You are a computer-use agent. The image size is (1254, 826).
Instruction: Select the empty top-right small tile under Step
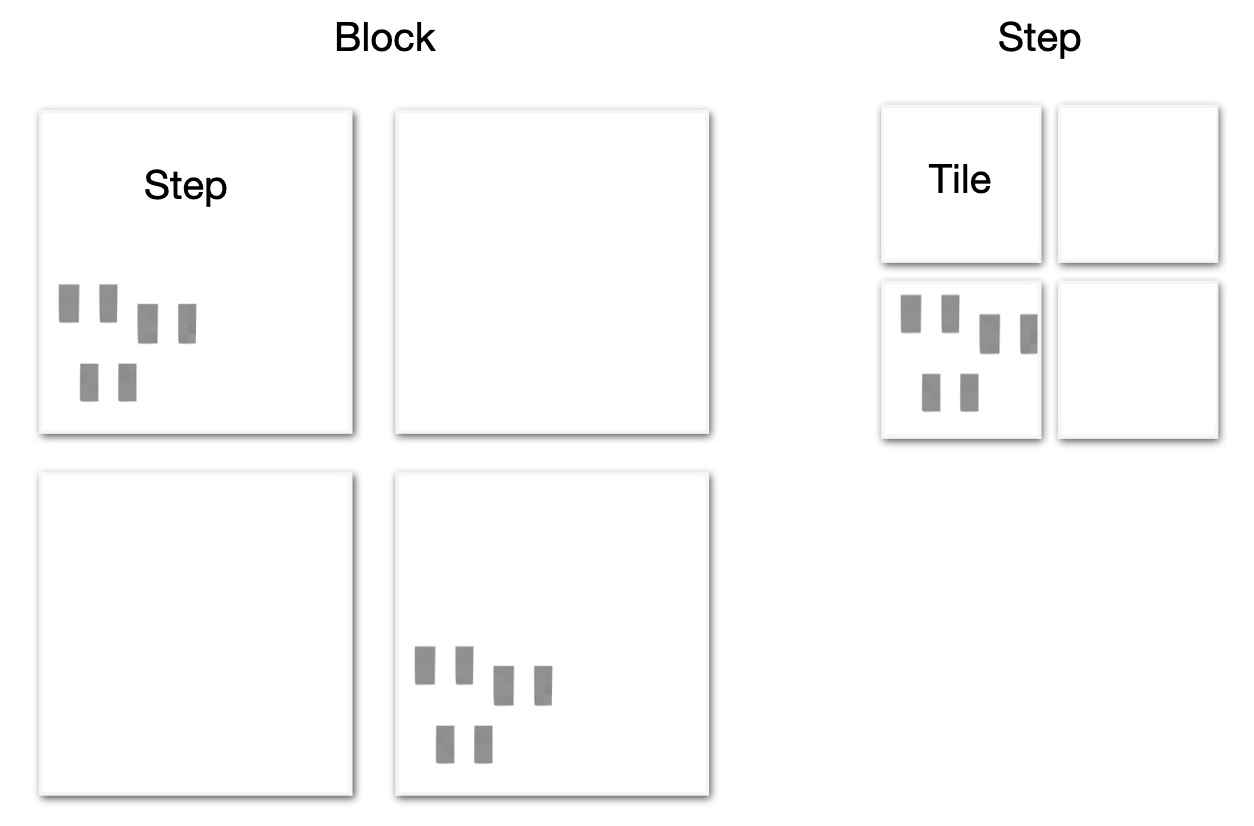pyautogui.click(x=1138, y=184)
